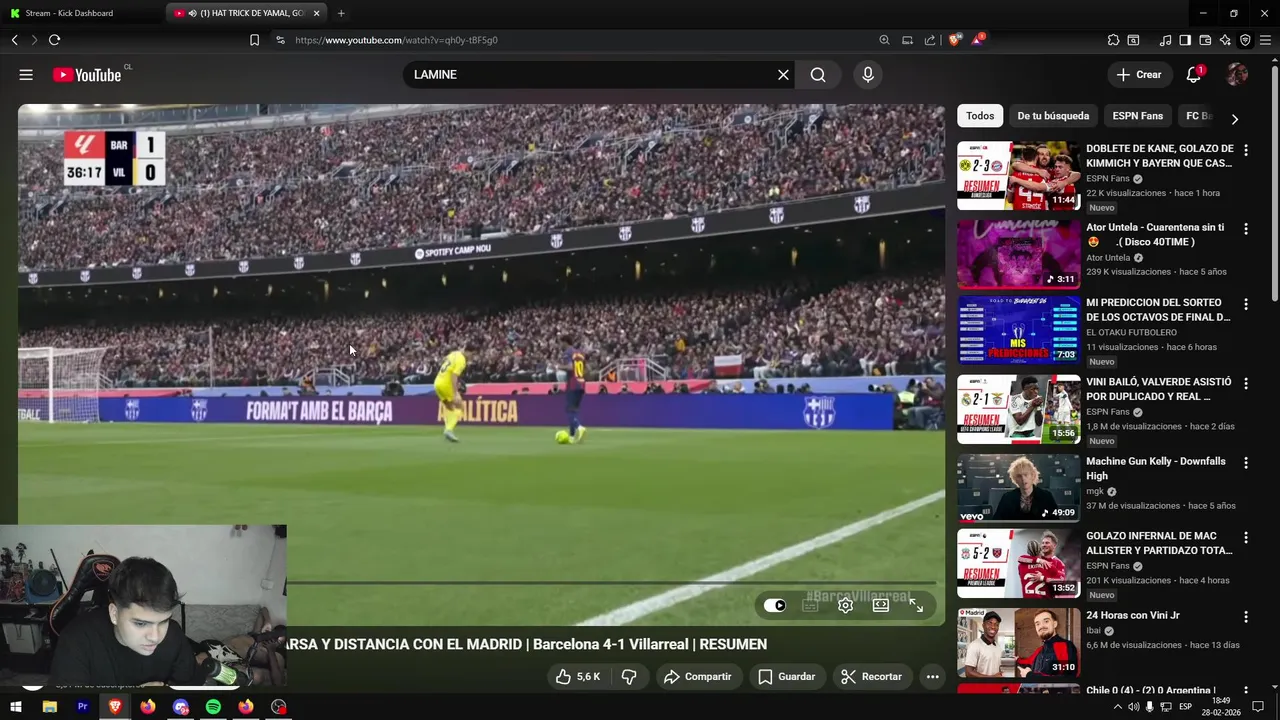This screenshot has height=720, width=1280.
Task: Open the notifications bell
Action: (x=1194, y=75)
